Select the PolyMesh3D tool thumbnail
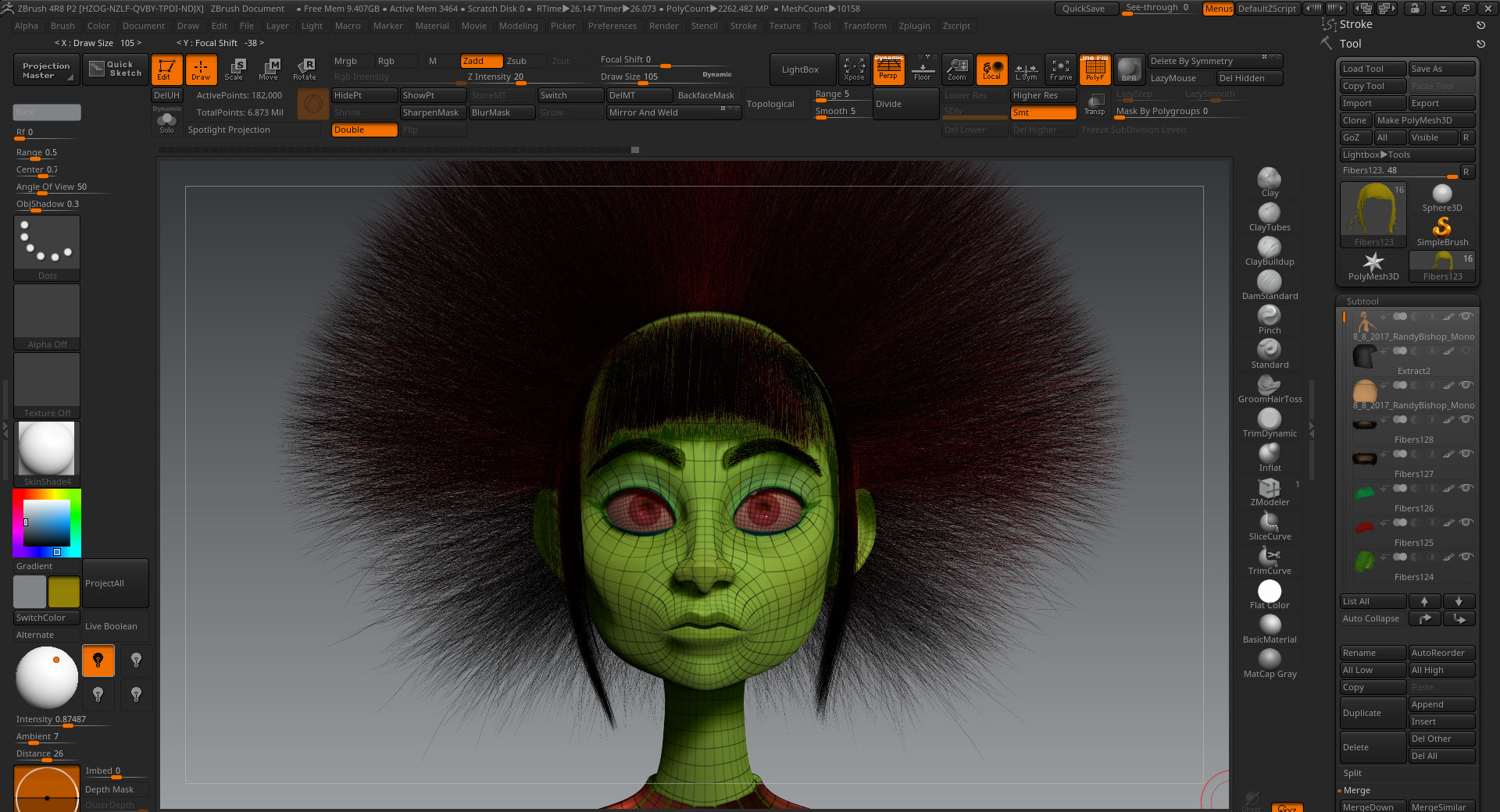The image size is (1500, 812). coord(1373,265)
